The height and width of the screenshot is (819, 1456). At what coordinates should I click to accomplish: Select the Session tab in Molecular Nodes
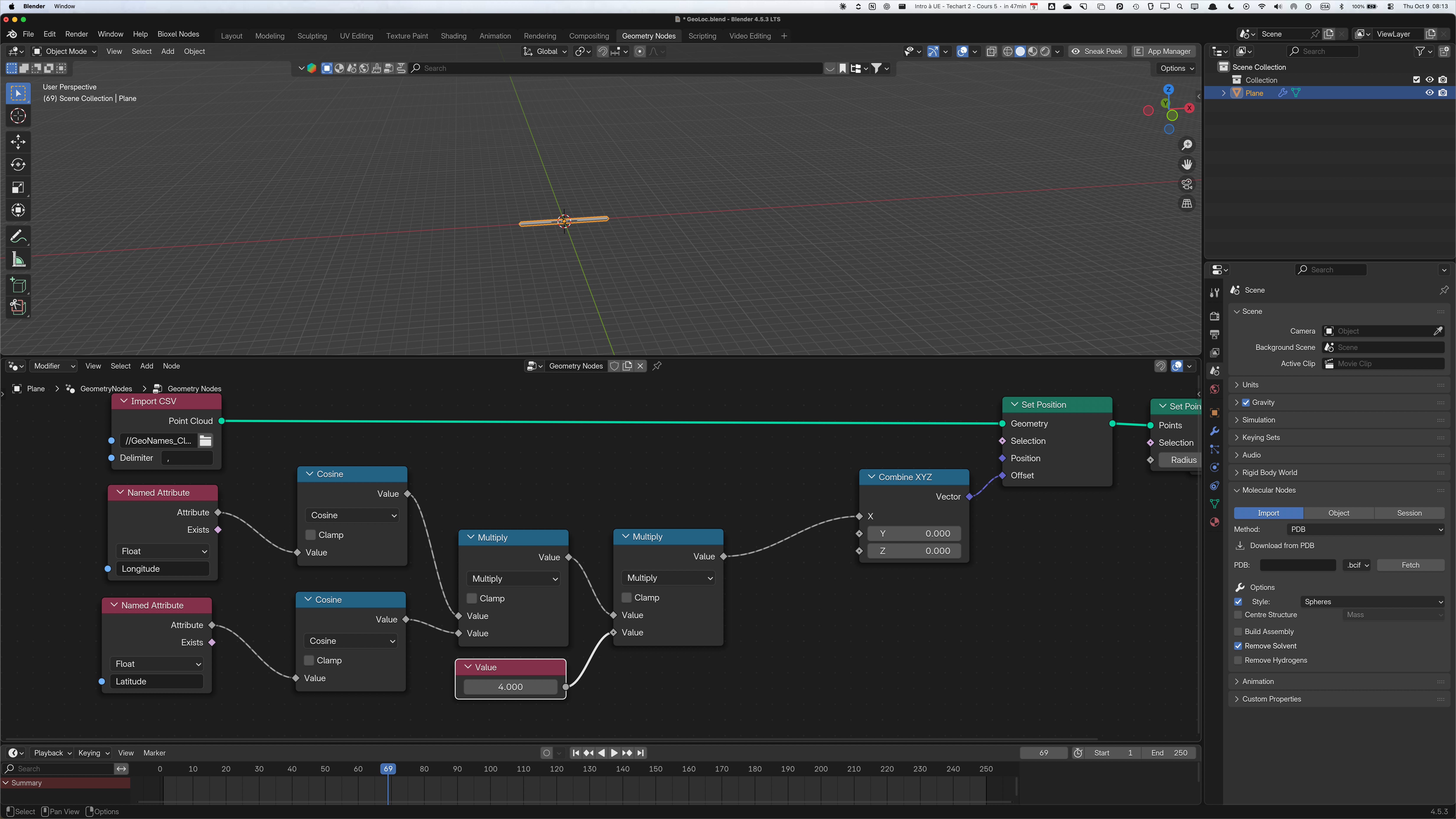point(1409,513)
